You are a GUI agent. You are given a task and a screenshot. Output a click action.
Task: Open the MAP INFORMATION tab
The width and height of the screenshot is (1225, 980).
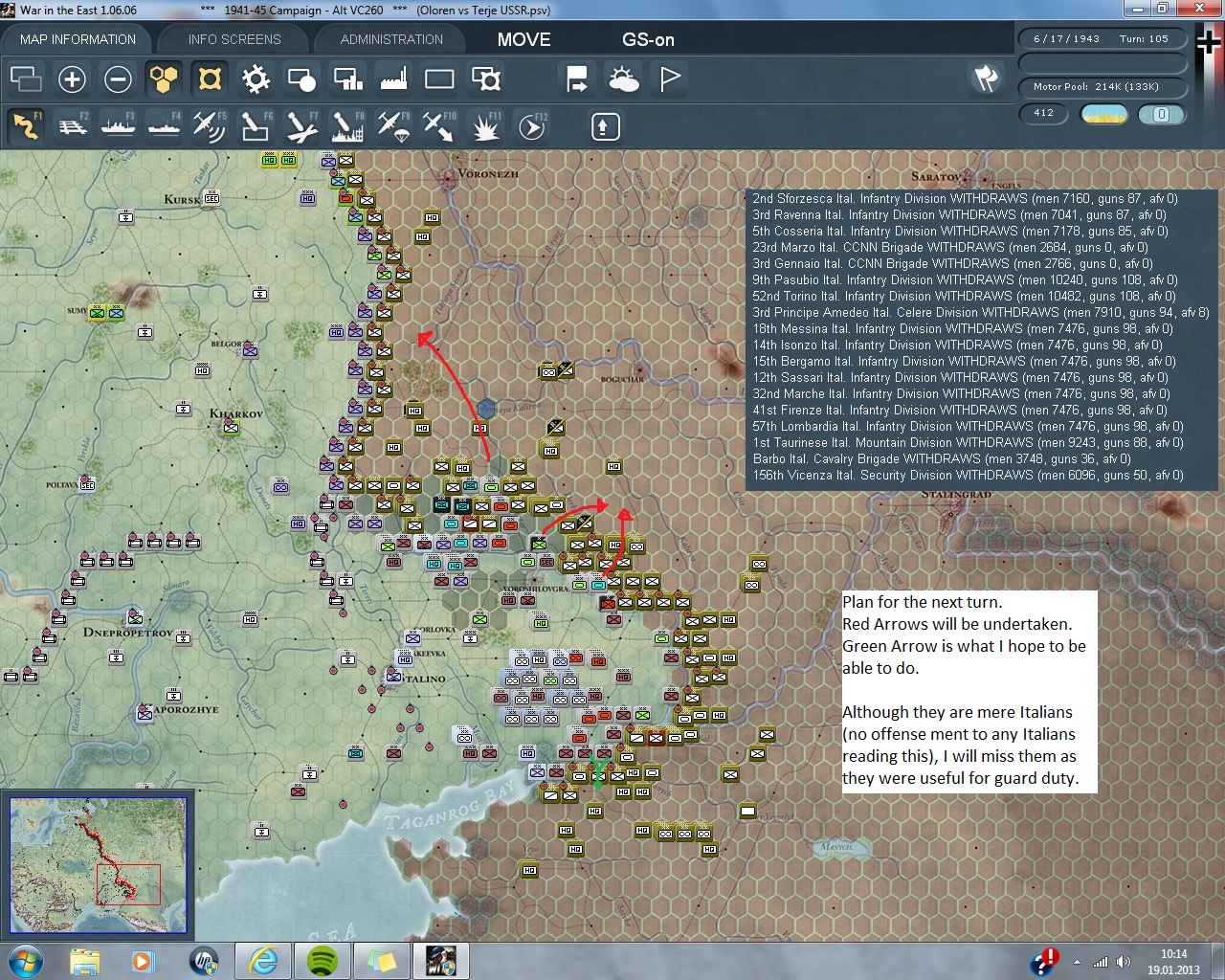[78, 39]
